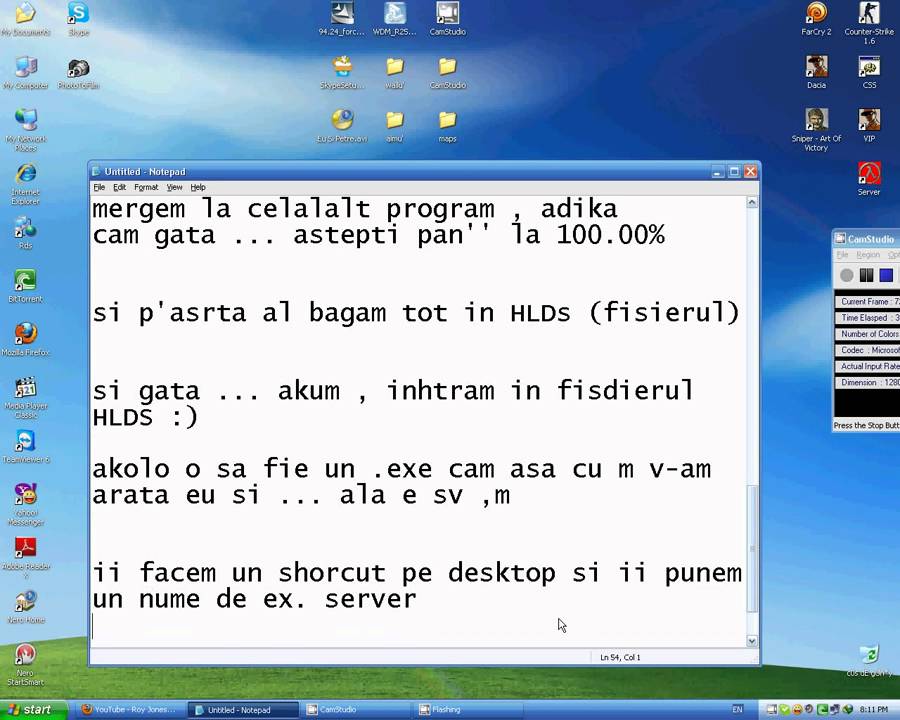Screen dimensions: 900x720
Task: Open Notepad View menu
Action: pos(174,187)
